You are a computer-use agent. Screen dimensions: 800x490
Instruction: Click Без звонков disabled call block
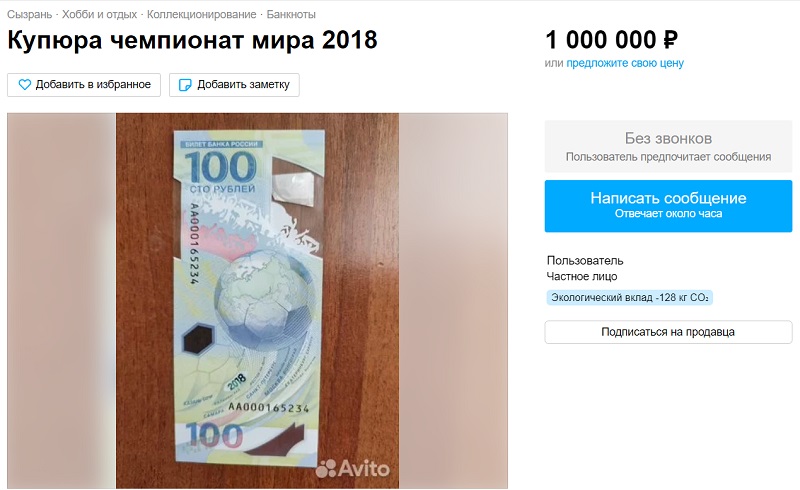coord(668,146)
